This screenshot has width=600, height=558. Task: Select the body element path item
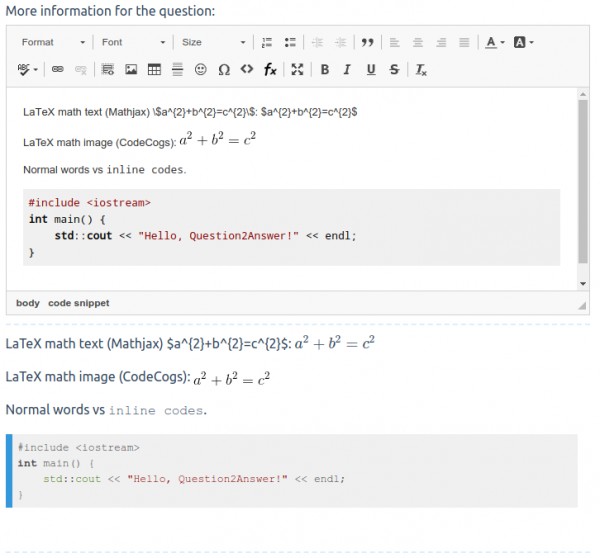(x=28, y=303)
